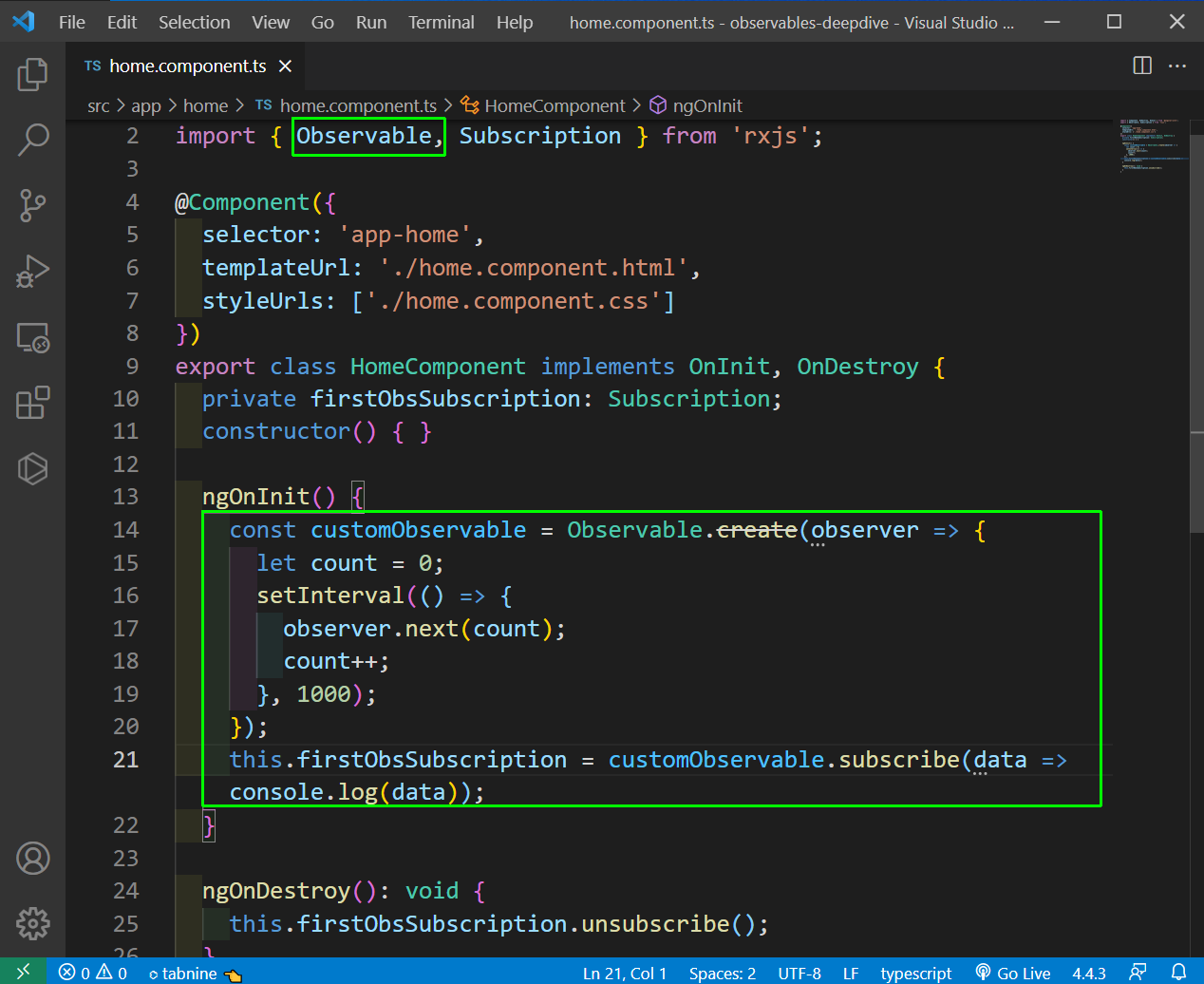Open the hexagon play icon view
Viewport: 1204px width, 984px height.
pyautogui.click(x=32, y=468)
